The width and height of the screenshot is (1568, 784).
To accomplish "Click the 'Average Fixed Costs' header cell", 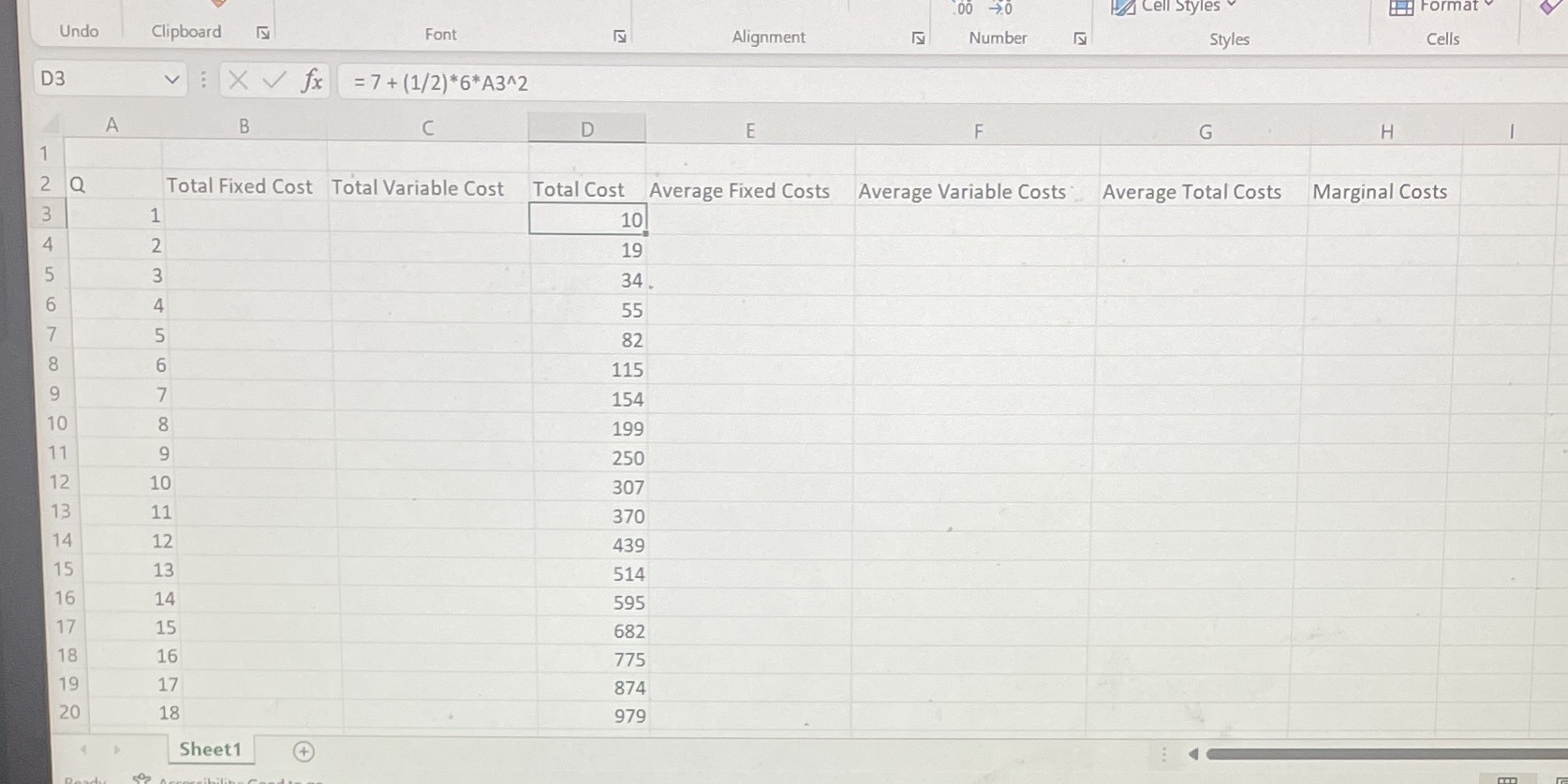I will (750, 191).
